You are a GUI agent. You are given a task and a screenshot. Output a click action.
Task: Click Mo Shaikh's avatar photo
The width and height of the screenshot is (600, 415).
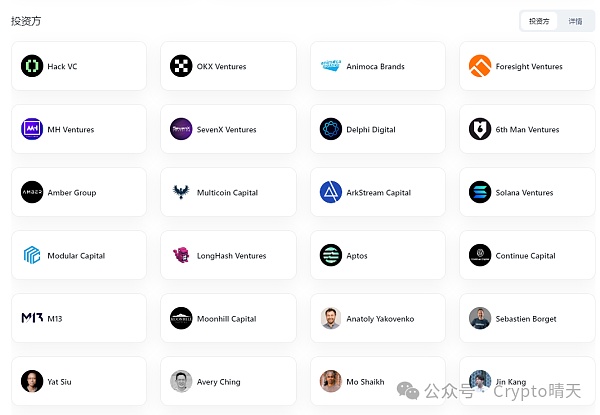(331, 381)
